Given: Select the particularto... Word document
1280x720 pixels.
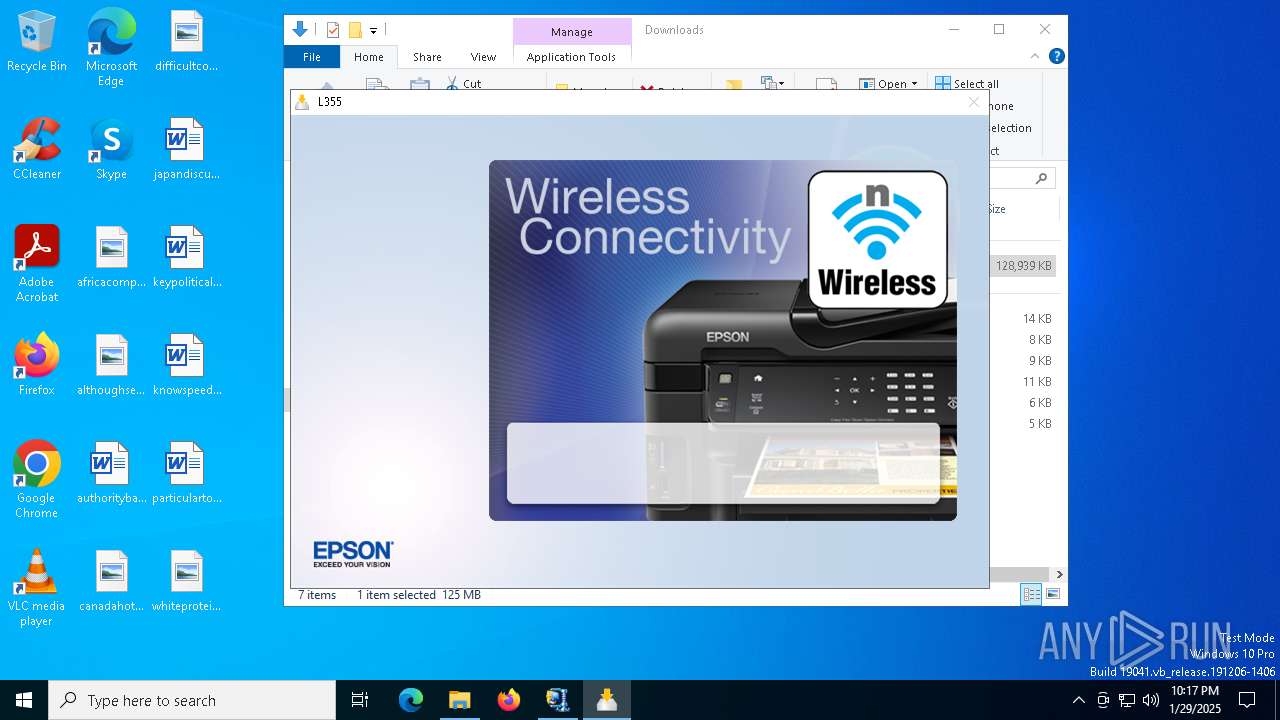Looking at the screenshot, I should (186, 474).
